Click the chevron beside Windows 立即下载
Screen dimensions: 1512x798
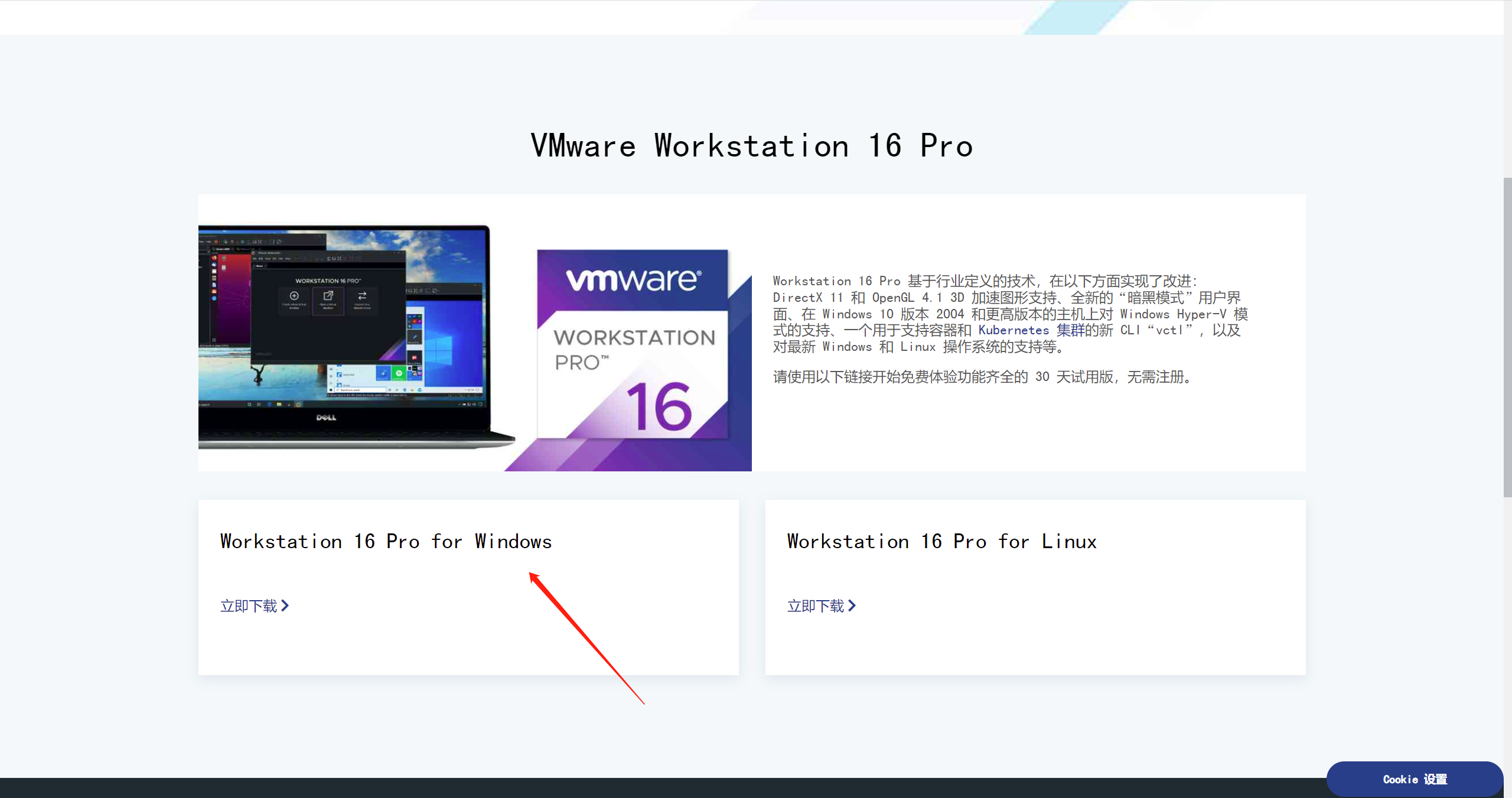(285, 605)
